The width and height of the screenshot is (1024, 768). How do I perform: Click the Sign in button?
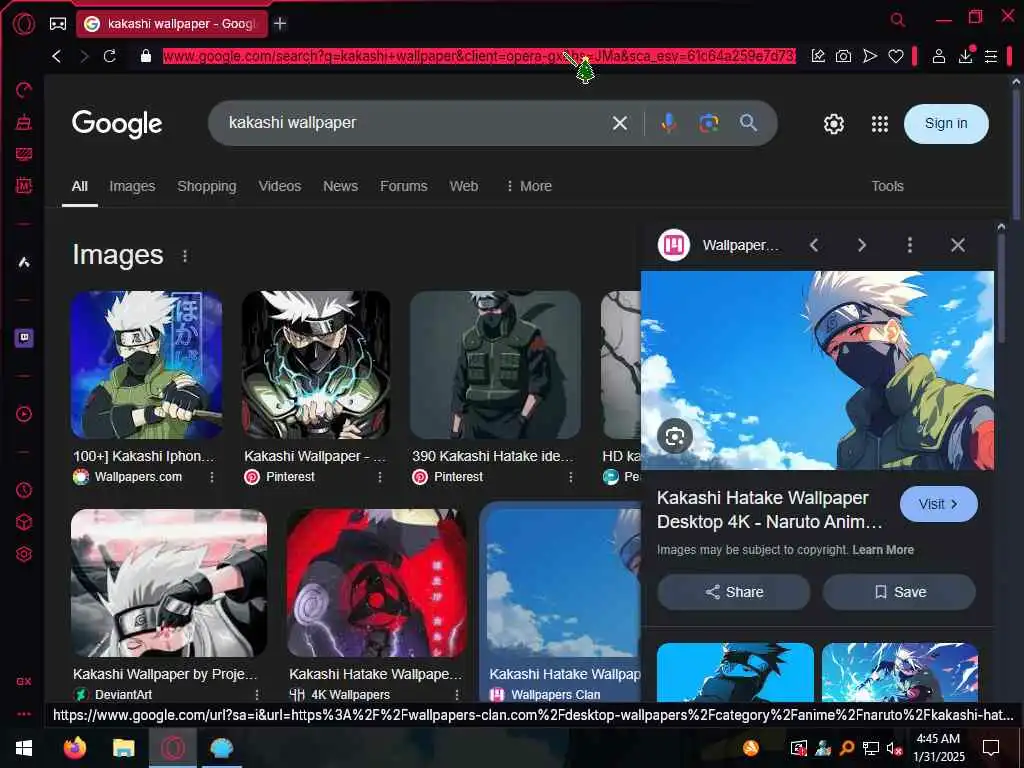point(946,123)
